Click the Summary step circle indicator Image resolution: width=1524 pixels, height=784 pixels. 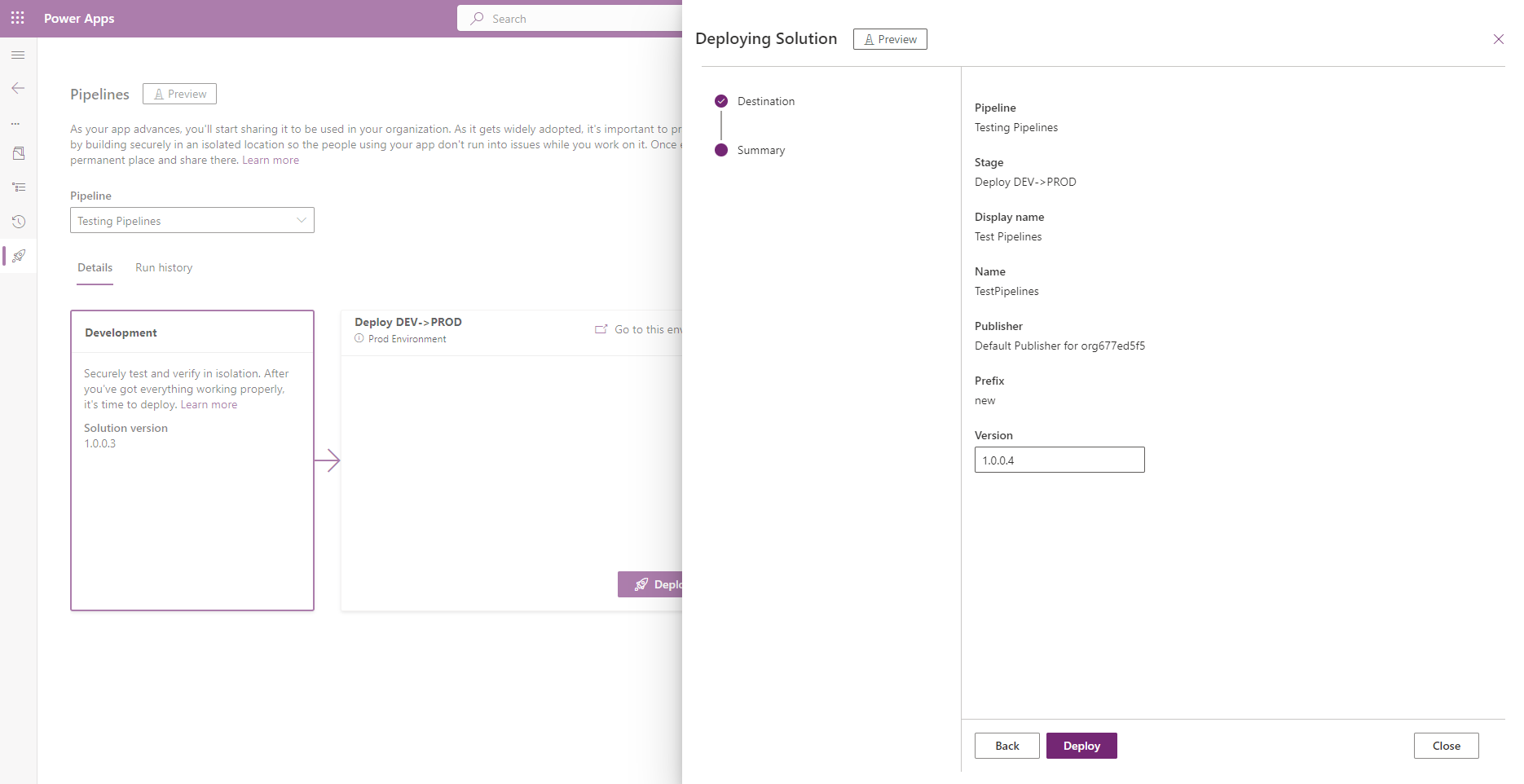pos(721,150)
